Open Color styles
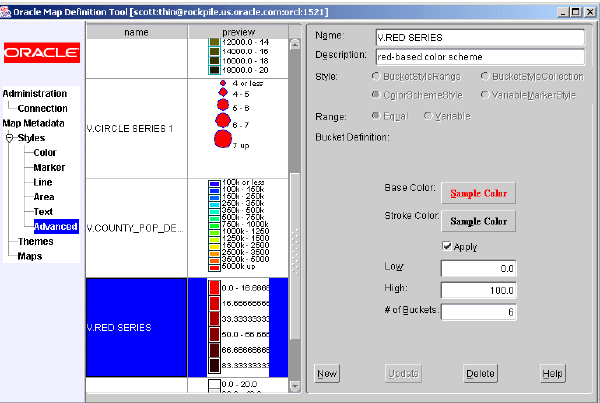The image size is (600, 403). [x=45, y=153]
